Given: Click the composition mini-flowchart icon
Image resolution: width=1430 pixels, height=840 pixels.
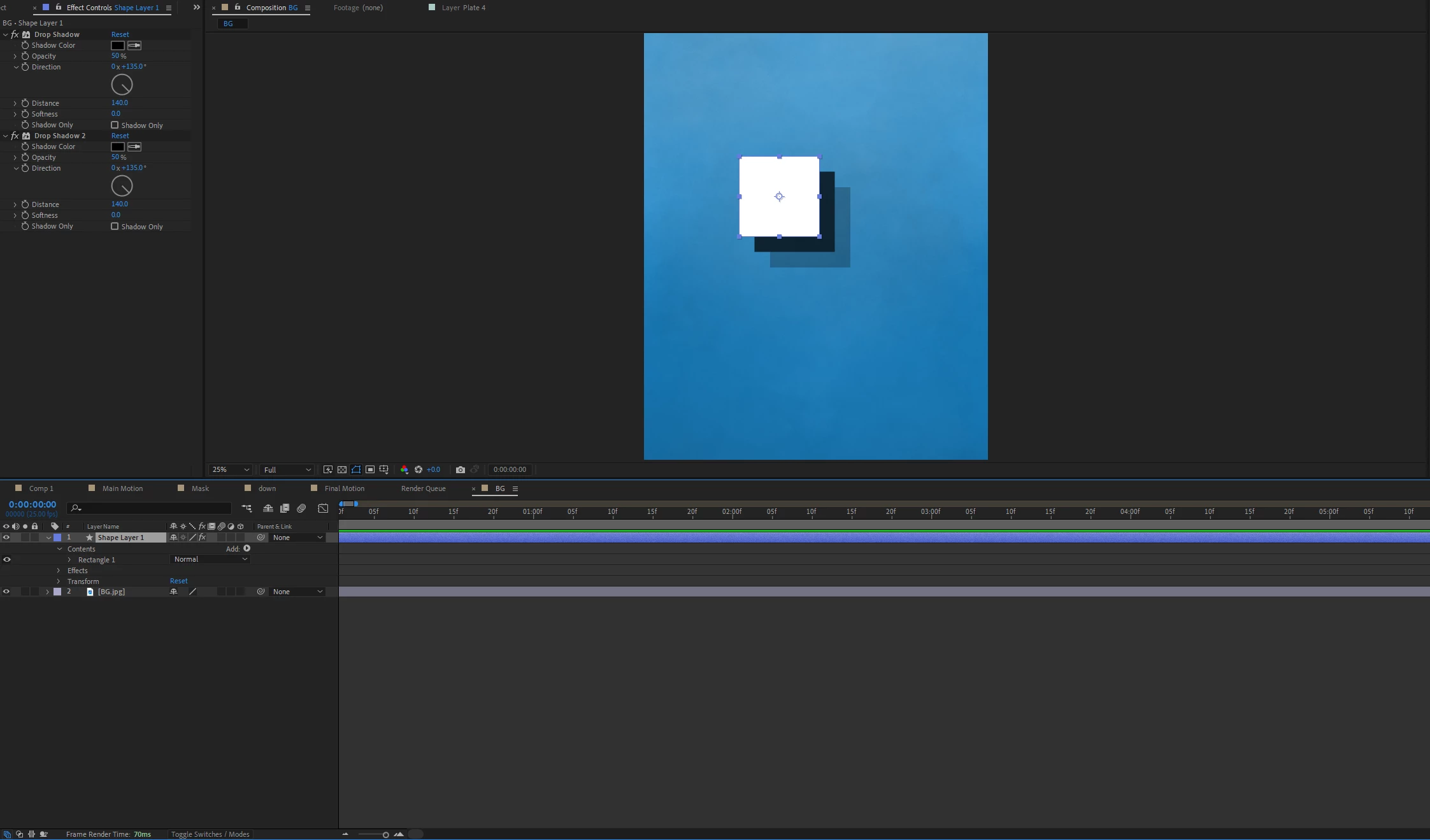Looking at the screenshot, I should 247,508.
